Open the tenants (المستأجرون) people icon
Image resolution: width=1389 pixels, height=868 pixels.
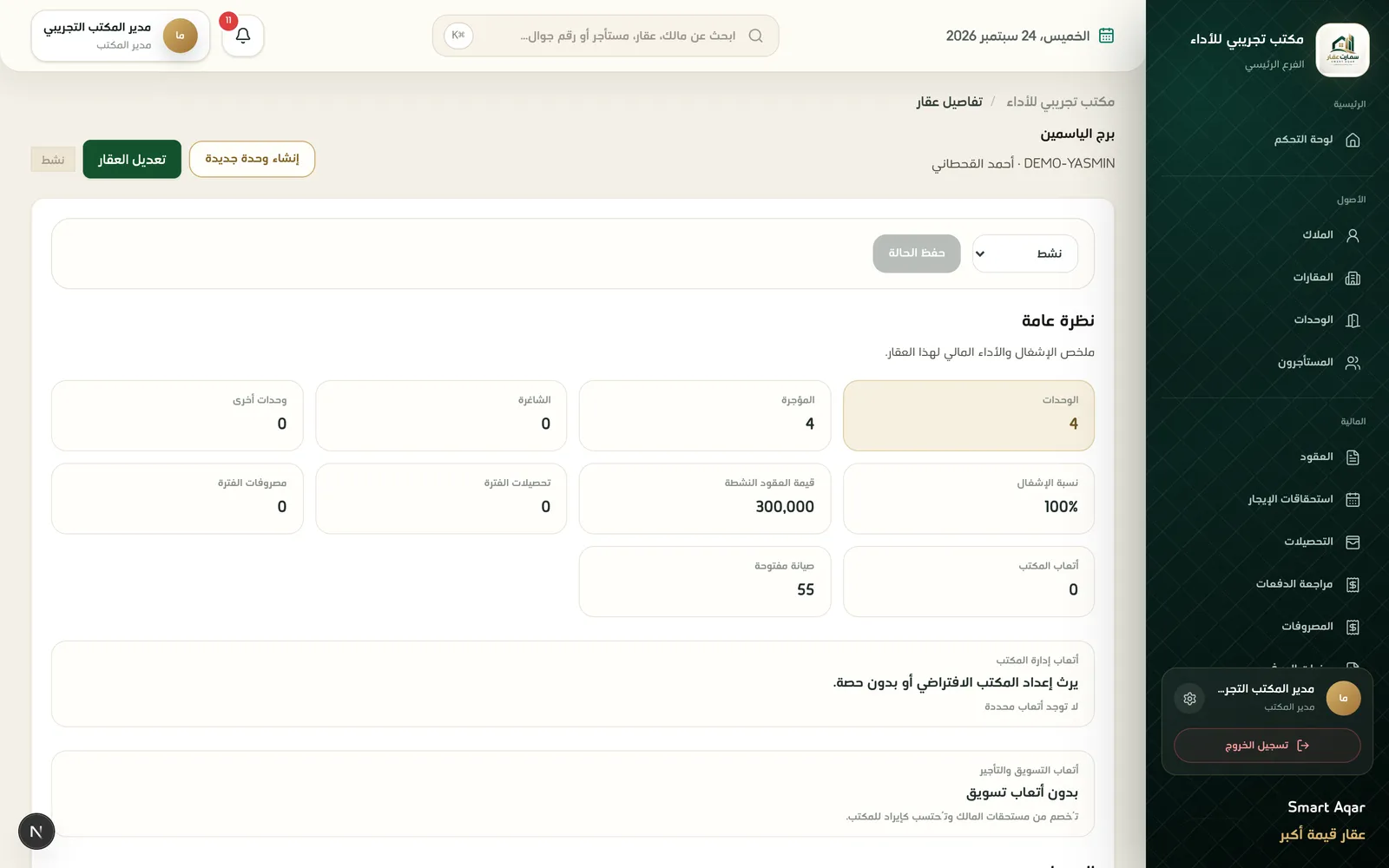click(1353, 363)
